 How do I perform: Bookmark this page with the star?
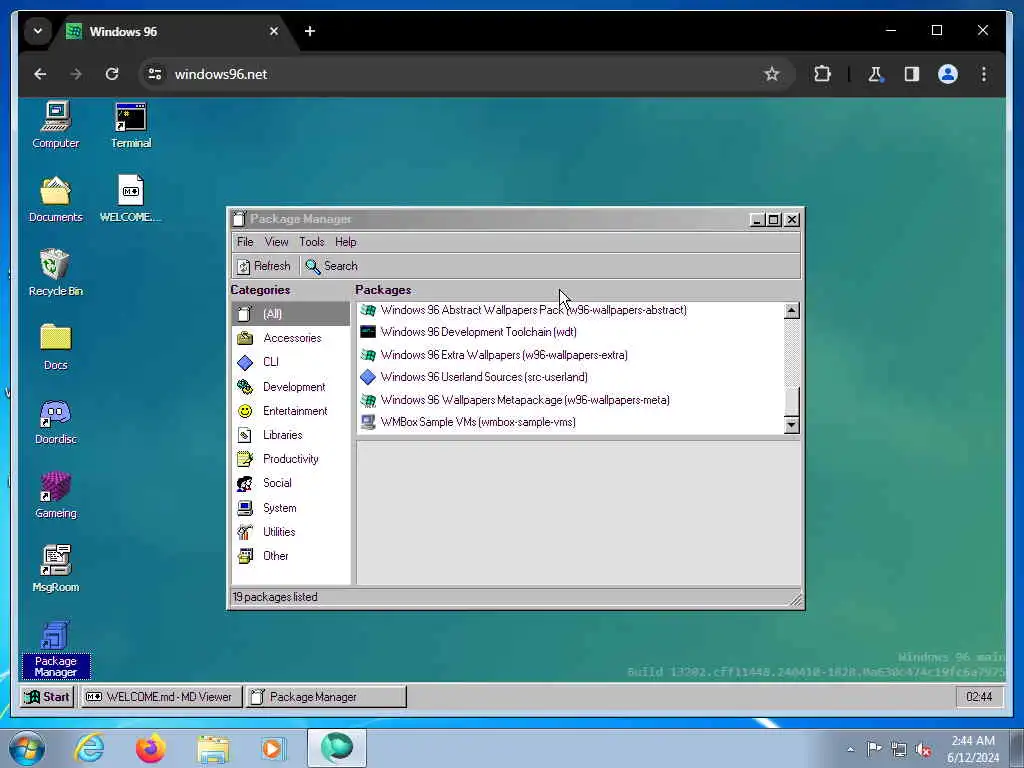coord(772,74)
